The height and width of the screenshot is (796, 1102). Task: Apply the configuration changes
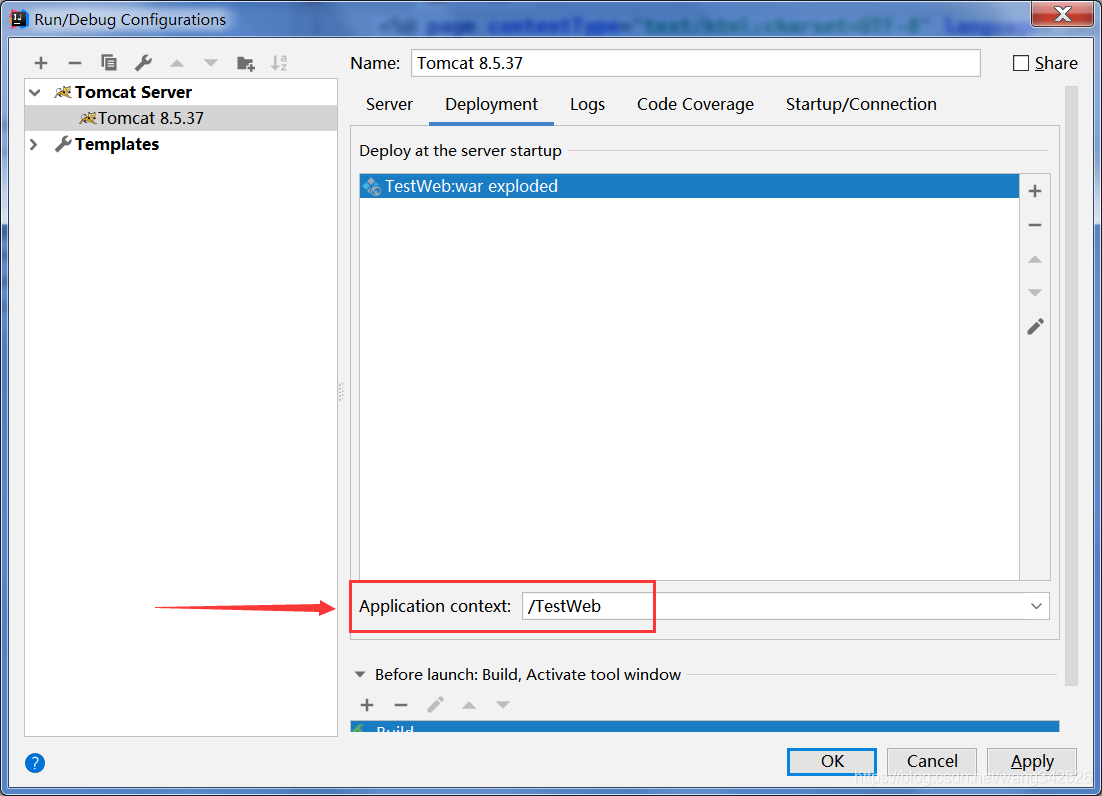pyautogui.click(x=1032, y=762)
